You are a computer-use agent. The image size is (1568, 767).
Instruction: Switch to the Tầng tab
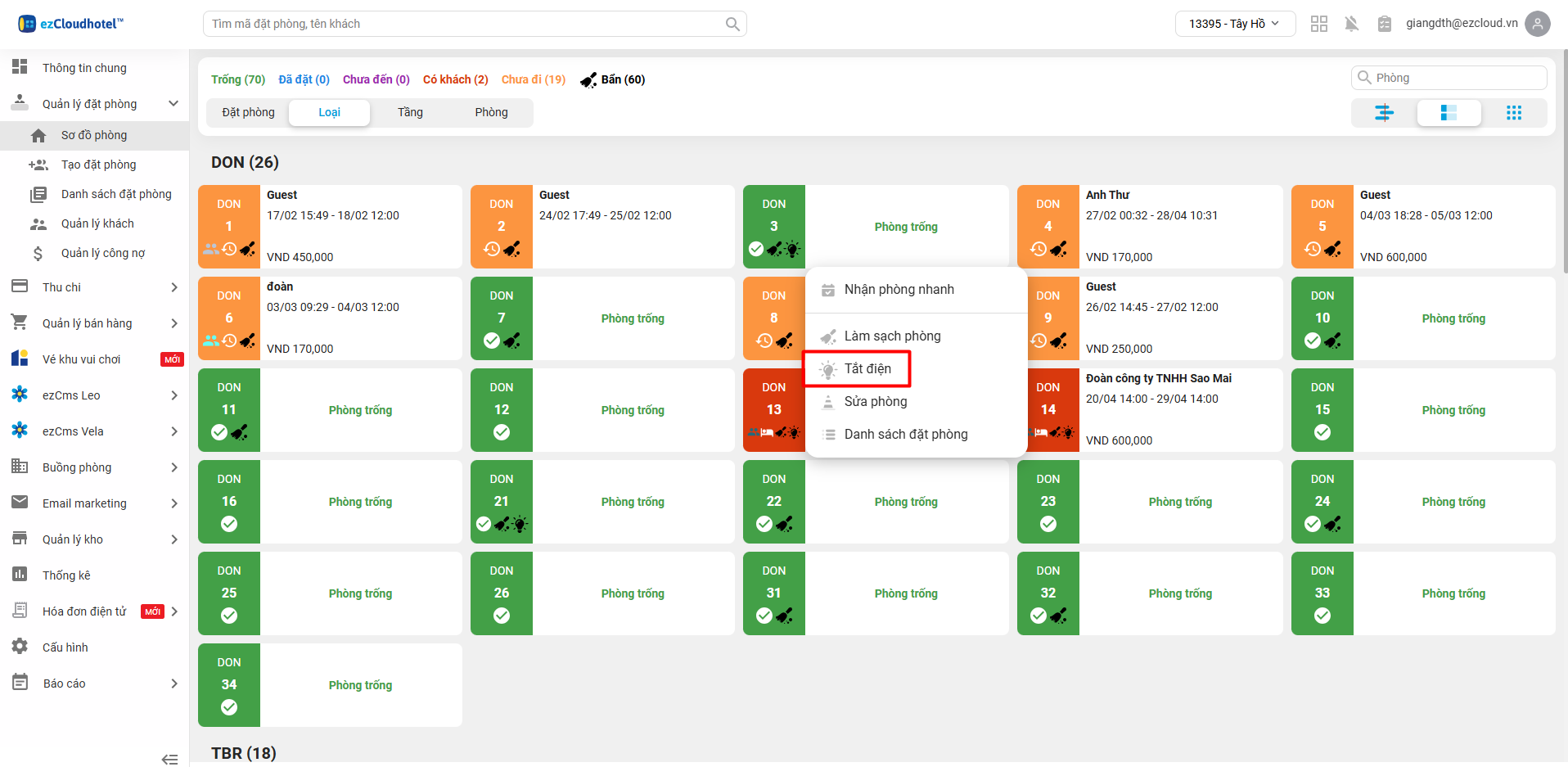[410, 112]
